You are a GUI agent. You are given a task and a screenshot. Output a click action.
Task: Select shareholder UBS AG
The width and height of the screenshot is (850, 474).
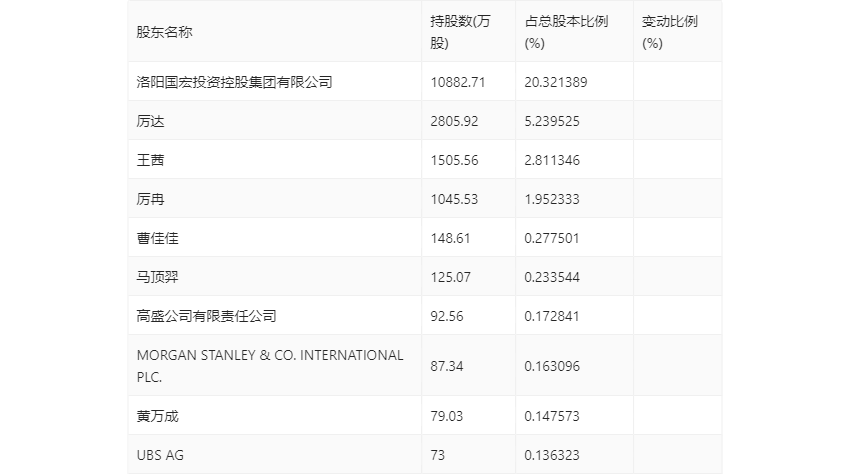click(x=160, y=455)
